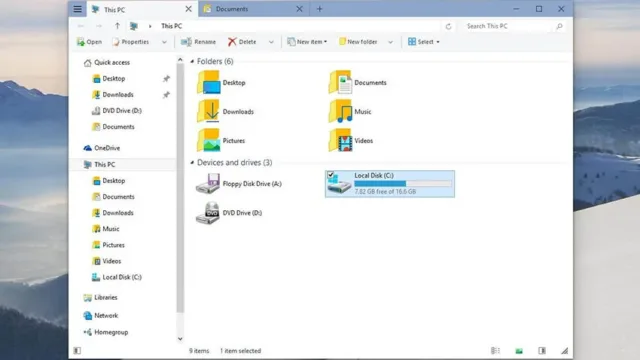Open Desktop under Quick access
Screen dimensions: 640x360
[x=109, y=79]
